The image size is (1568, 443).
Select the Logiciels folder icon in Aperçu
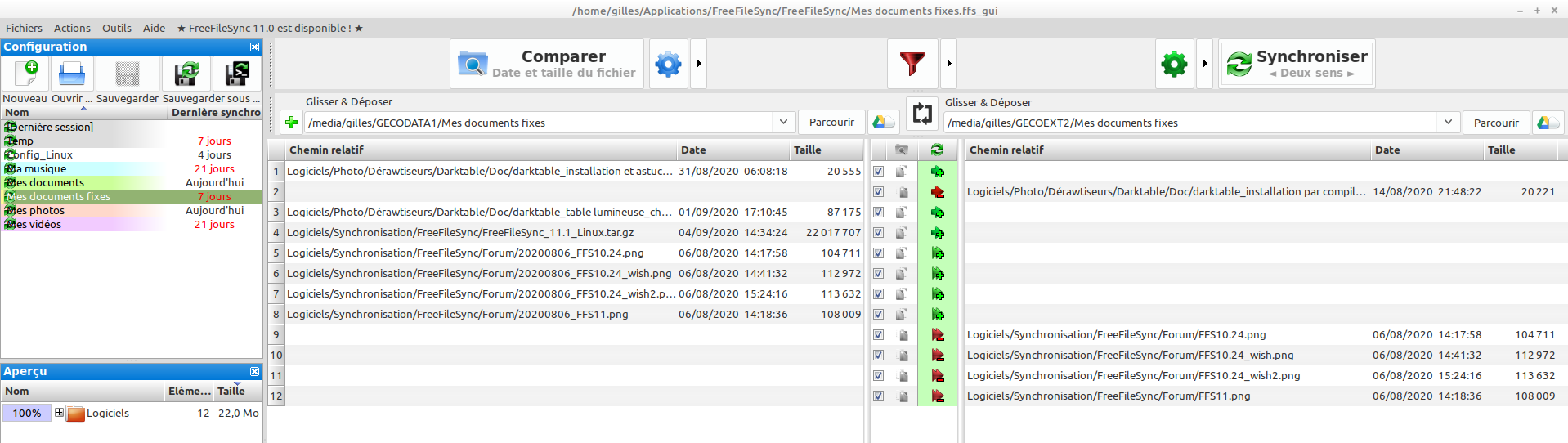coord(75,414)
